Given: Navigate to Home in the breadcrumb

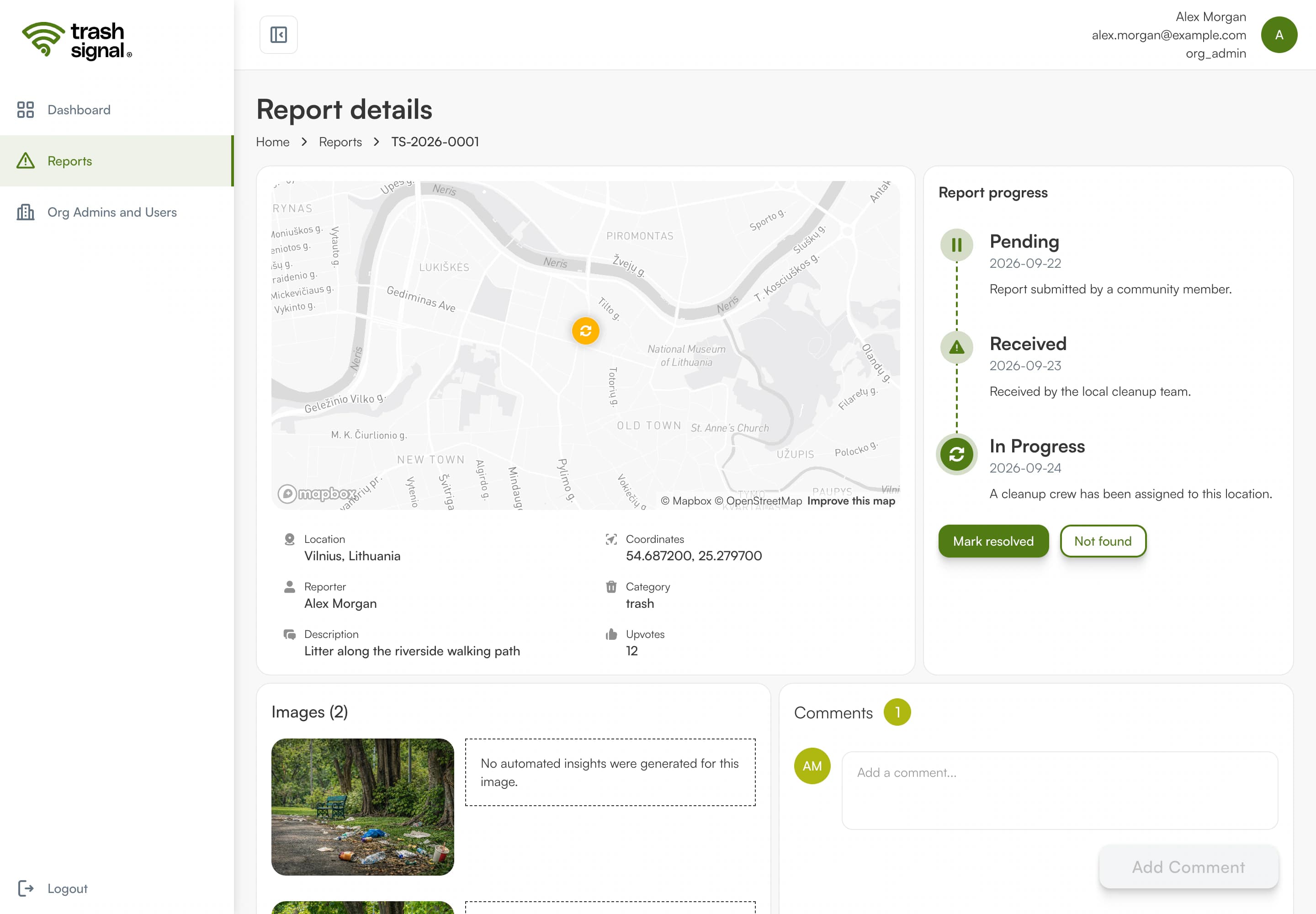Looking at the screenshot, I should coord(273,142).
